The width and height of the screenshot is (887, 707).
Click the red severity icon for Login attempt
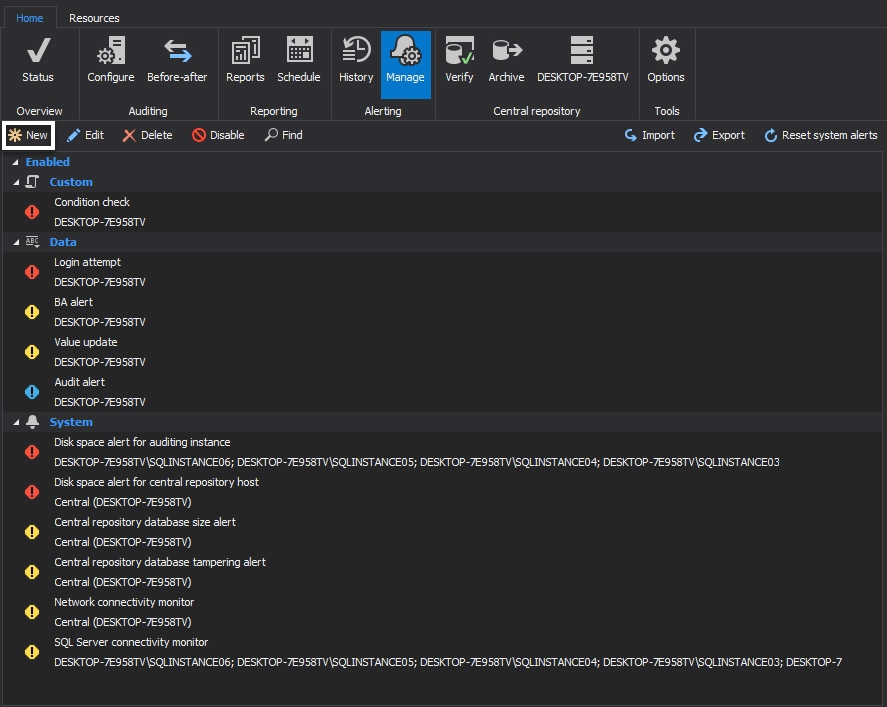click(x=32, y=272)
